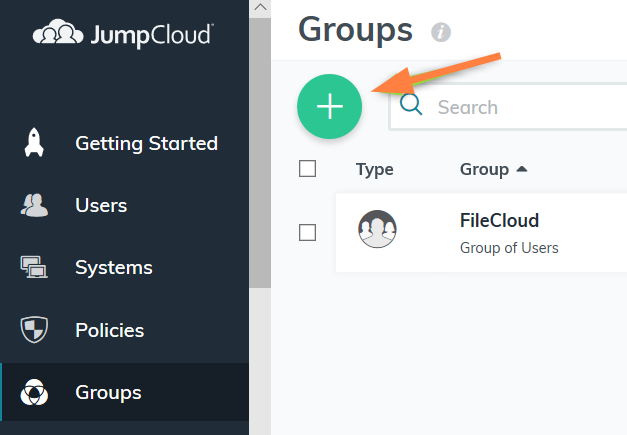
Task: Go to the Users menu label
Action: [101, 205]
